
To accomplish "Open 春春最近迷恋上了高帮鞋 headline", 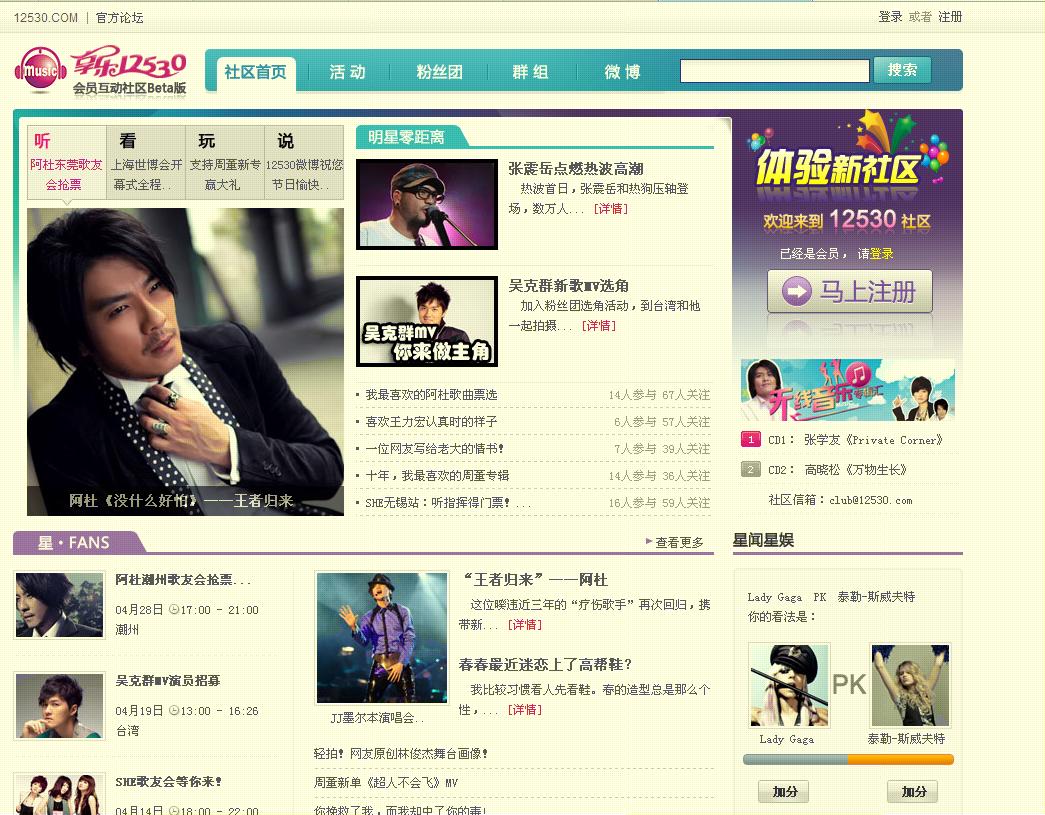I will 545,664.
